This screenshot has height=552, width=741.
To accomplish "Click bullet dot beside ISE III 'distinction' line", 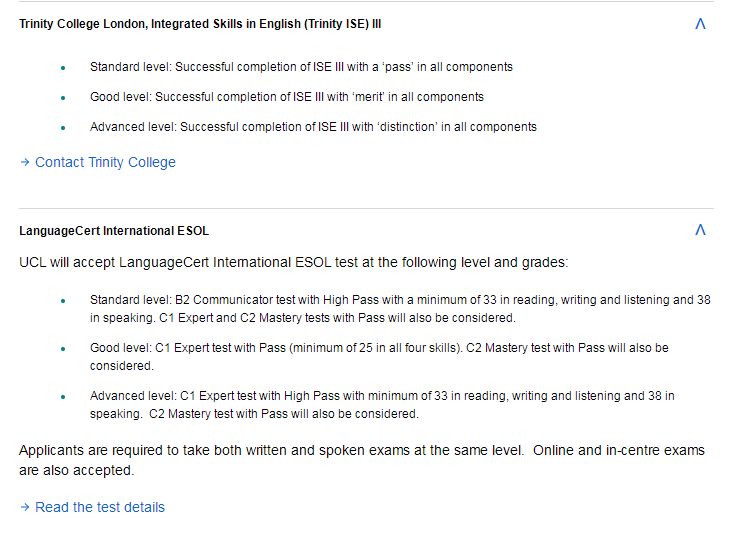I will click(63, 128).
